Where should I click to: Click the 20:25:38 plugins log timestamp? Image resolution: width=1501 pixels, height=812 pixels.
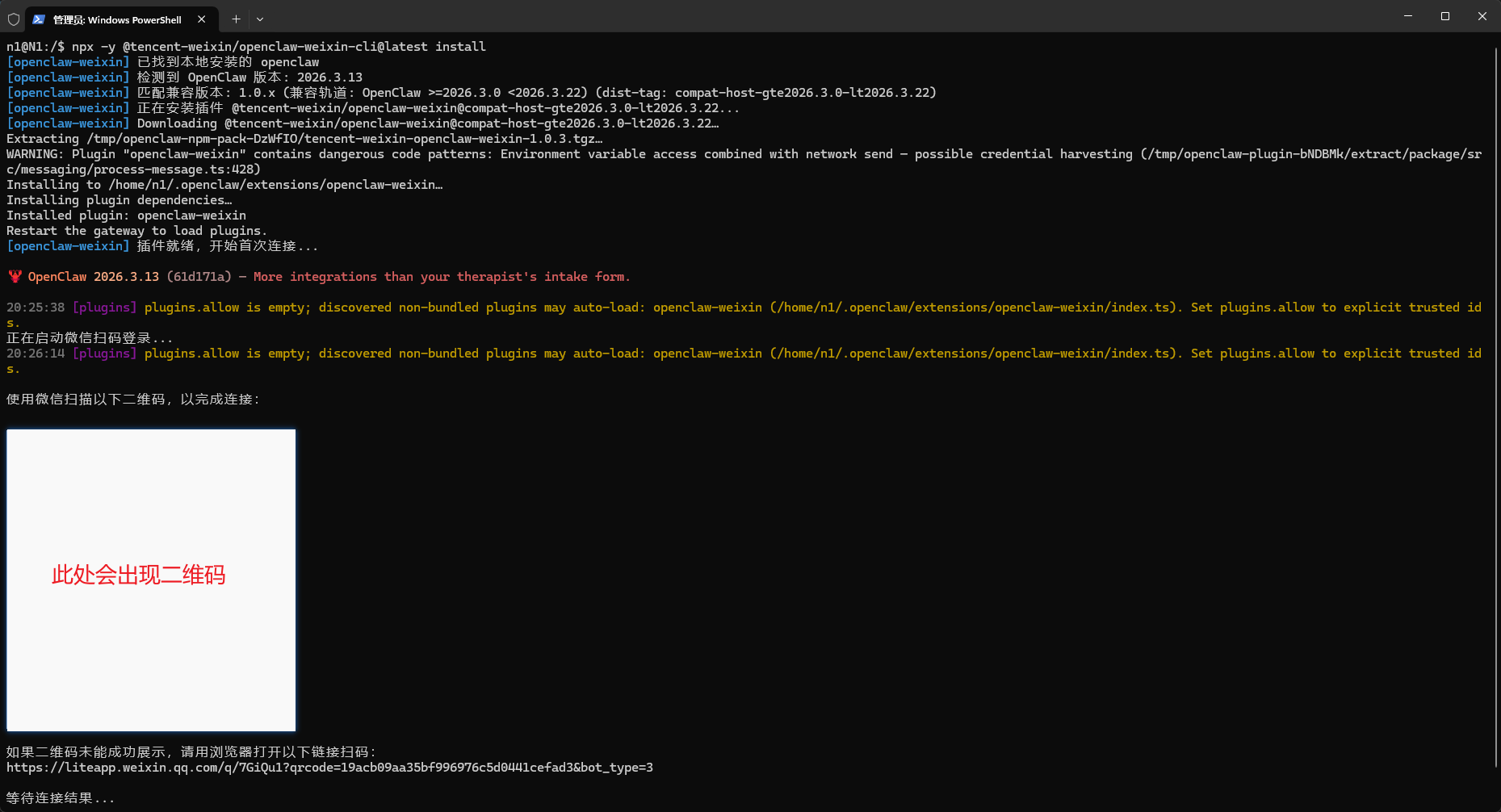36,308
